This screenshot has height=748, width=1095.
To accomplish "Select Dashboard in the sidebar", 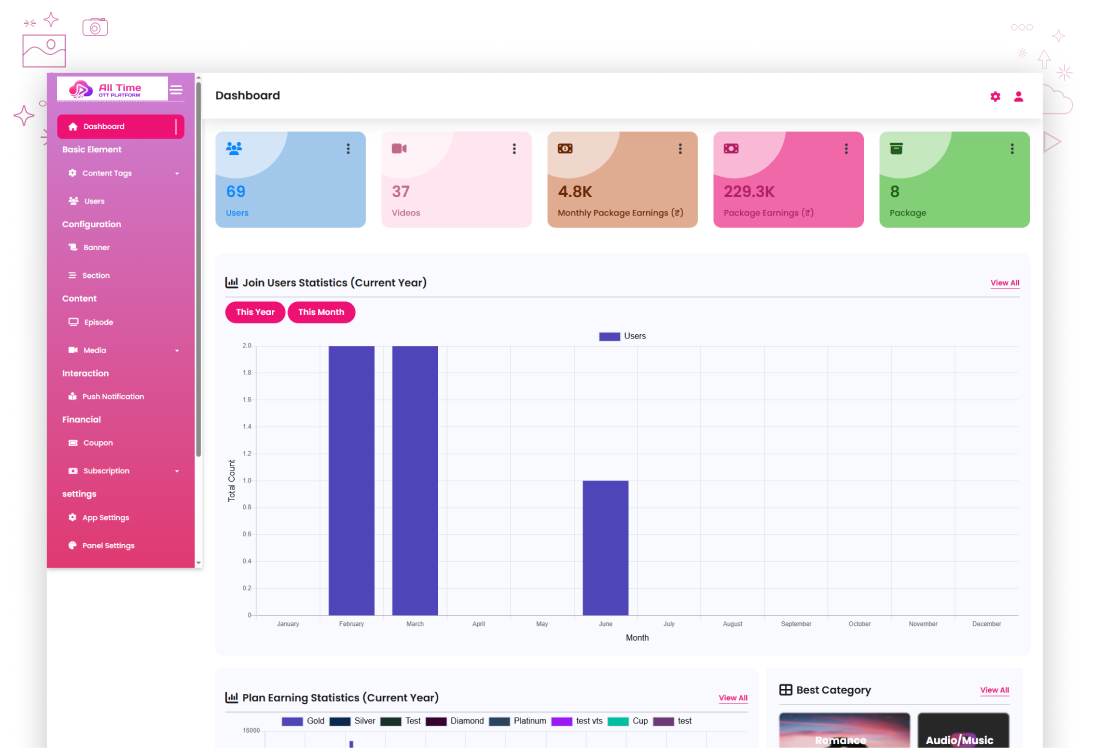I will [121, 126].
